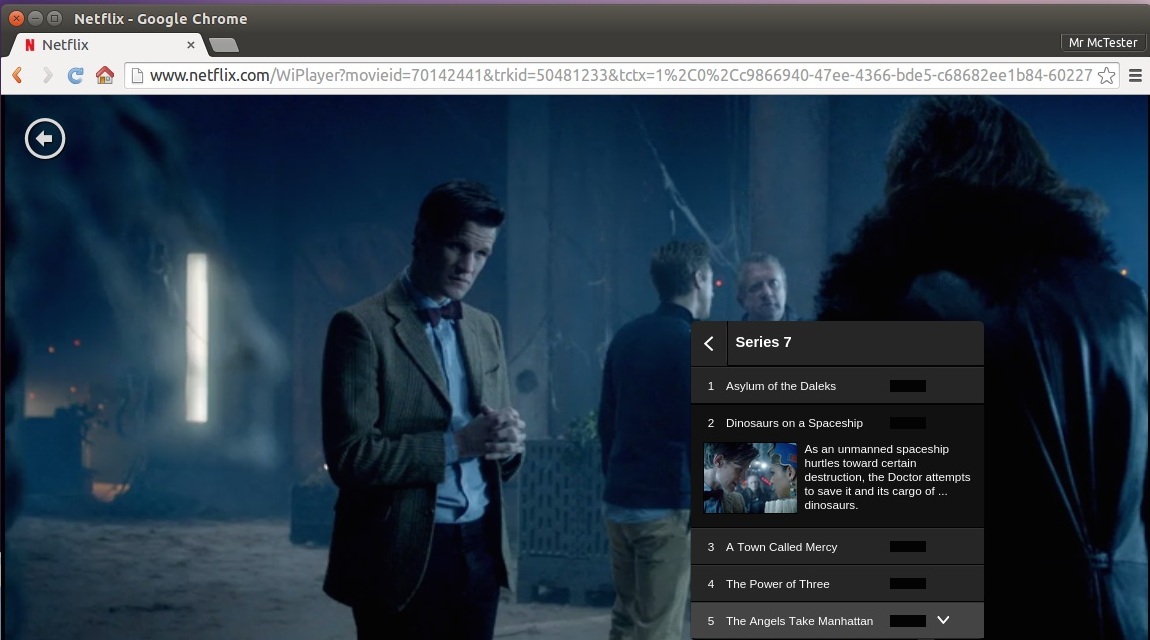
Task: Open the Mr McTester profile button
Action: (x=1102, y=43)
